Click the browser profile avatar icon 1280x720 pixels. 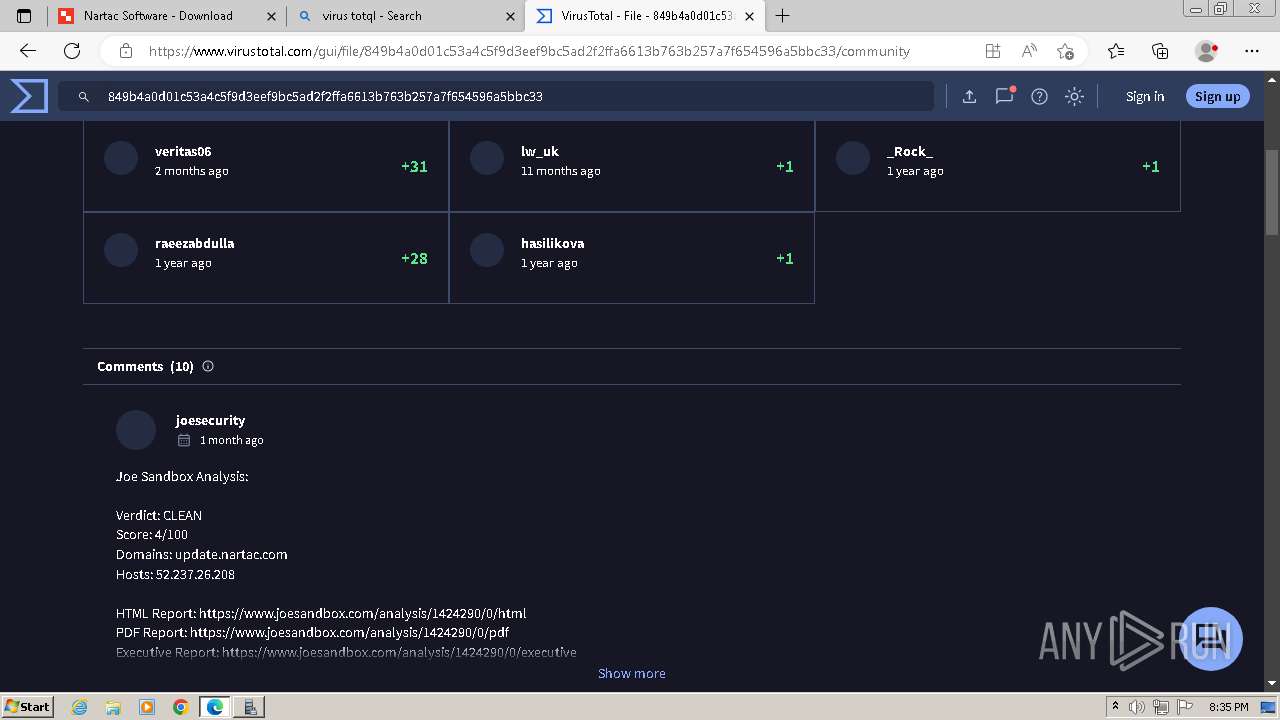1207,51
